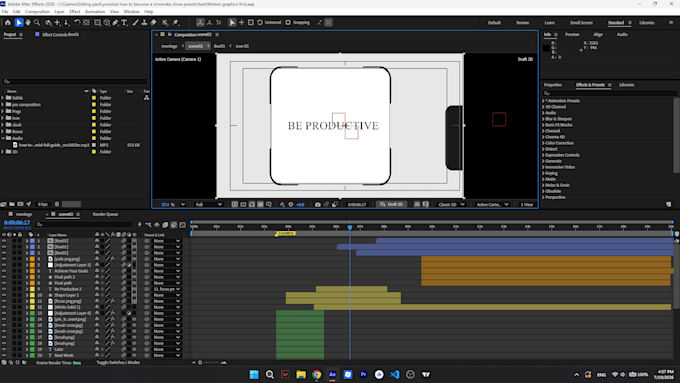Viewport: 680px width, 383px height.
Task: Toggle visibility of layer 20 Next Week
Action: (4, 355)
